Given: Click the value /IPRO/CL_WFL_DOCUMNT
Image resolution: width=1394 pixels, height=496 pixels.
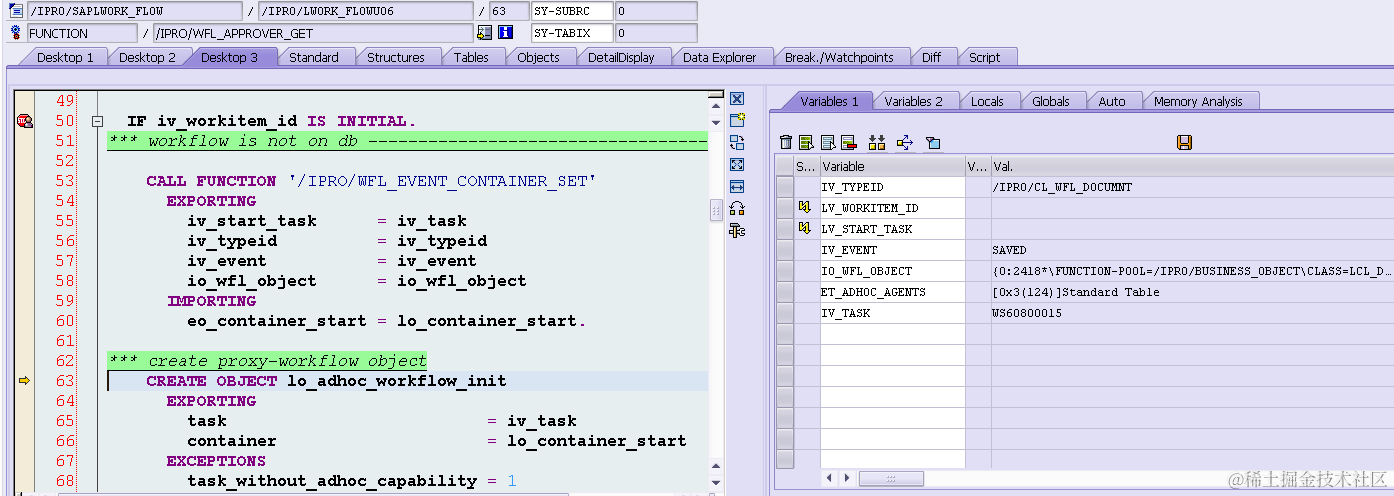Looking at the screenshot, I should pyautogui.click(x=1060, y=187).
